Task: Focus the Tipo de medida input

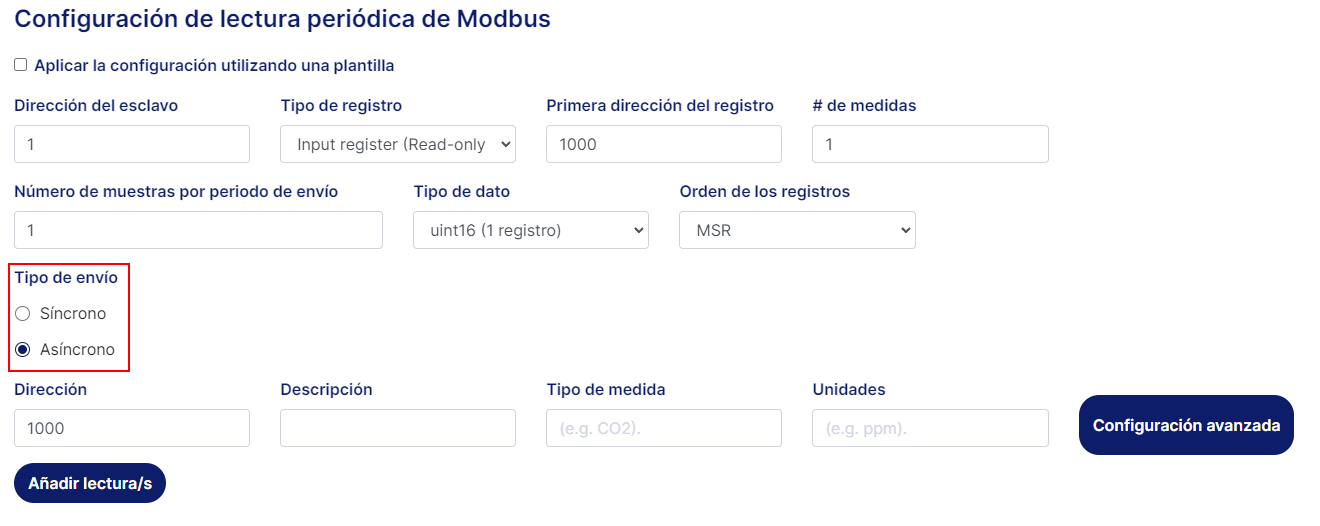Action: click(663, 428)
